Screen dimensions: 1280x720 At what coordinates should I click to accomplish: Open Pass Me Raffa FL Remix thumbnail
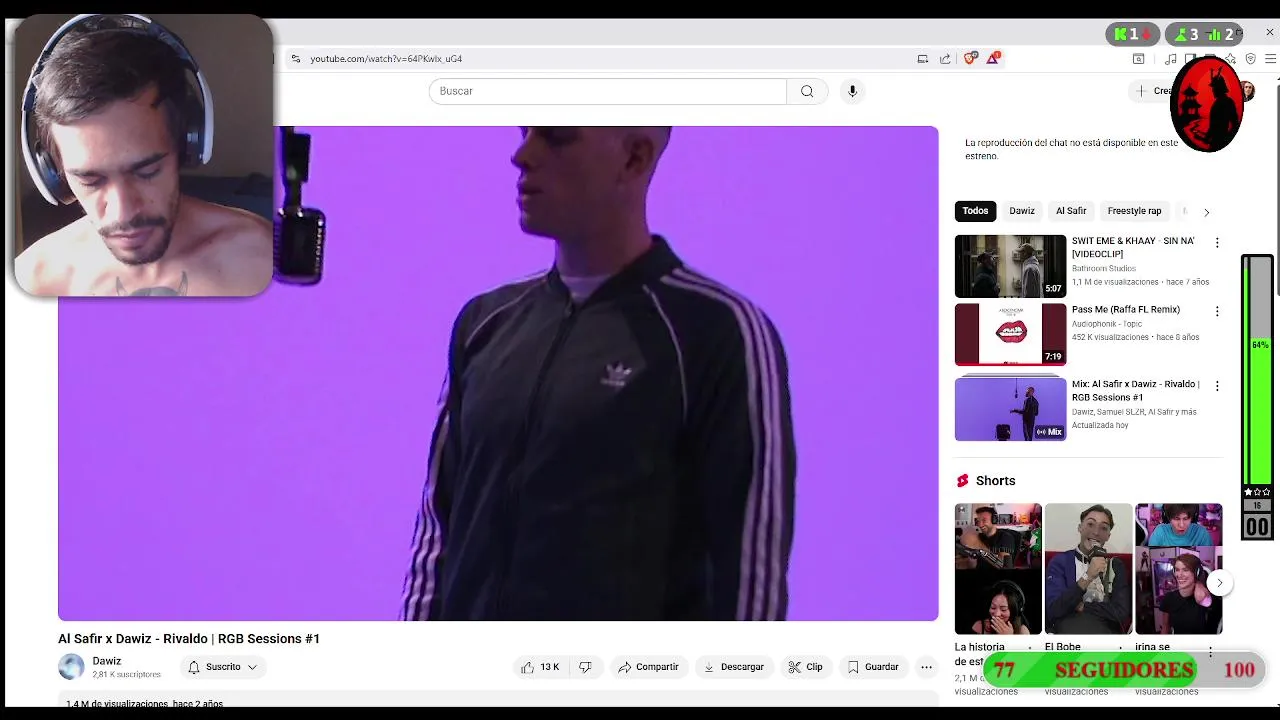pyautogui.click(x=1010, y=335)
